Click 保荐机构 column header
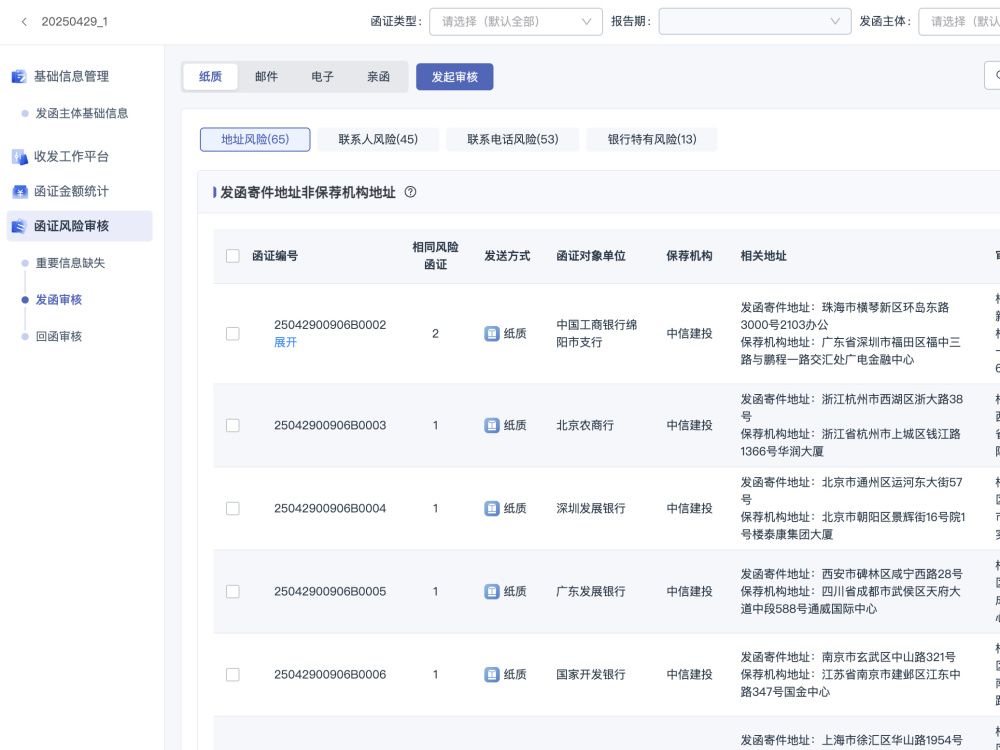 (x=689, y=256)
